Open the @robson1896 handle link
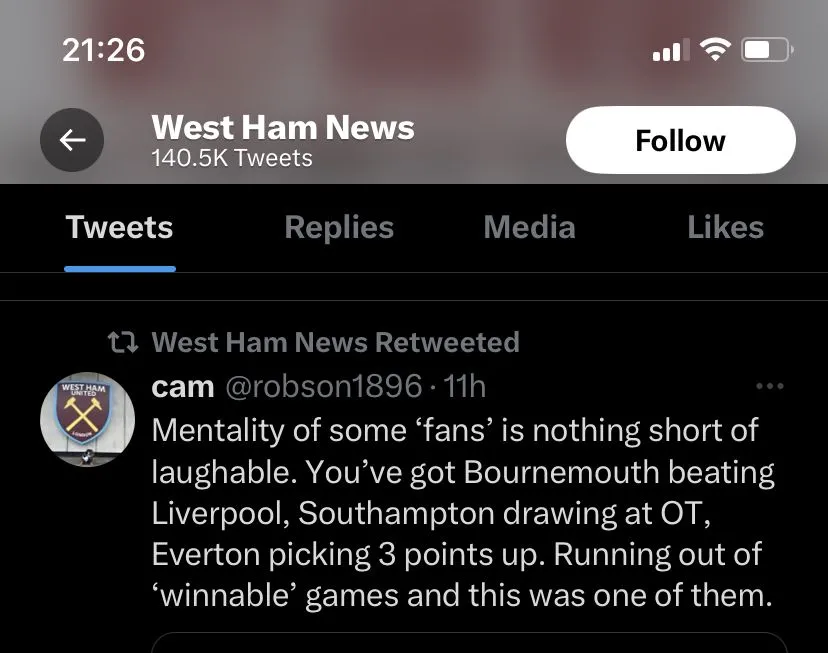The image size is (828, 653). 324,386
